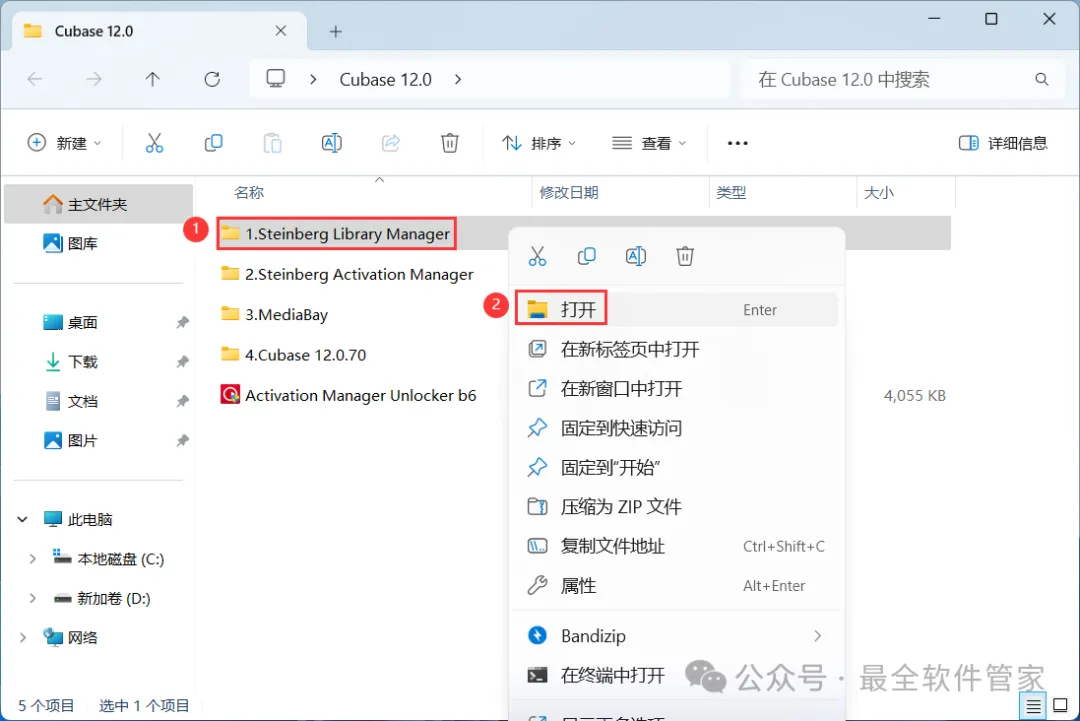Screen dimensions: 1080x721
Task: Open the 新建 (New) dropdown
Action: point(64,143)
